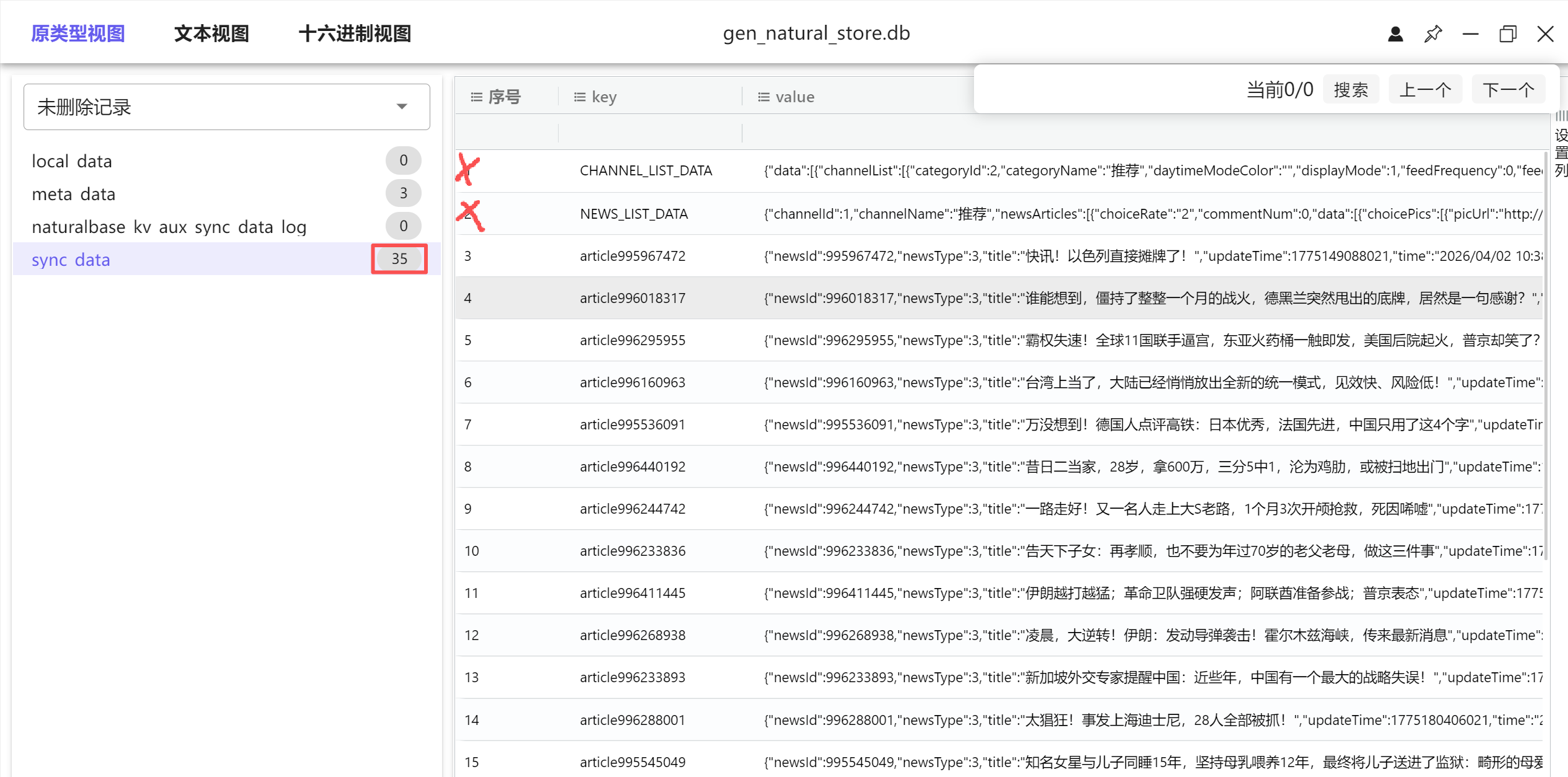Click 下一个 search result button

[1508, 90]
